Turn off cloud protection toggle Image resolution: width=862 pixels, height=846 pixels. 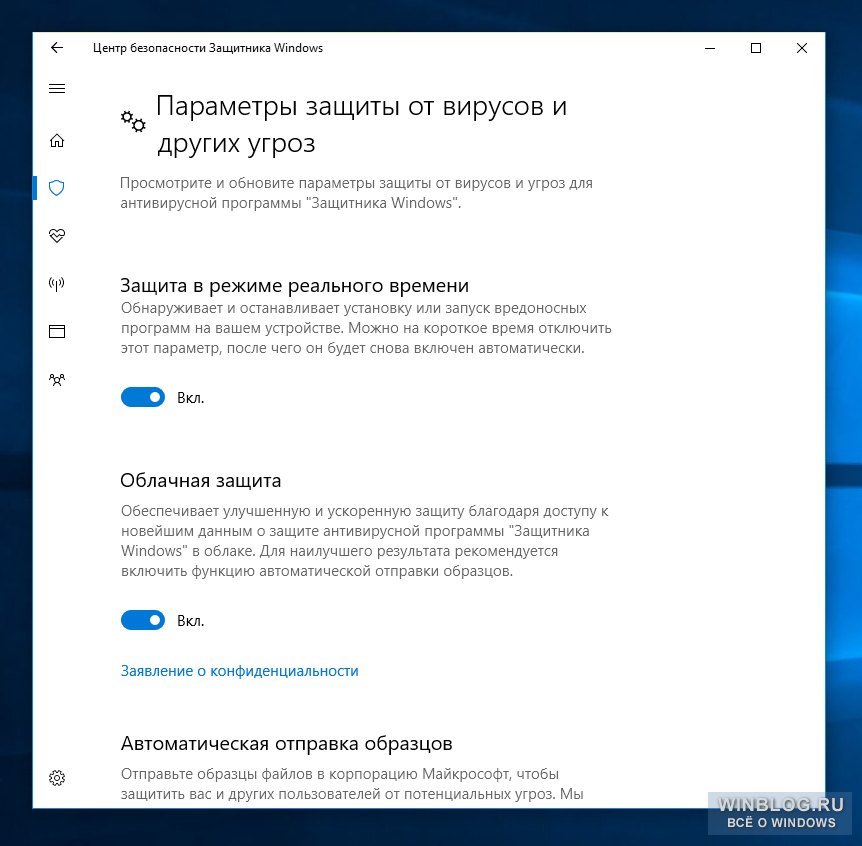coord(143,620)
